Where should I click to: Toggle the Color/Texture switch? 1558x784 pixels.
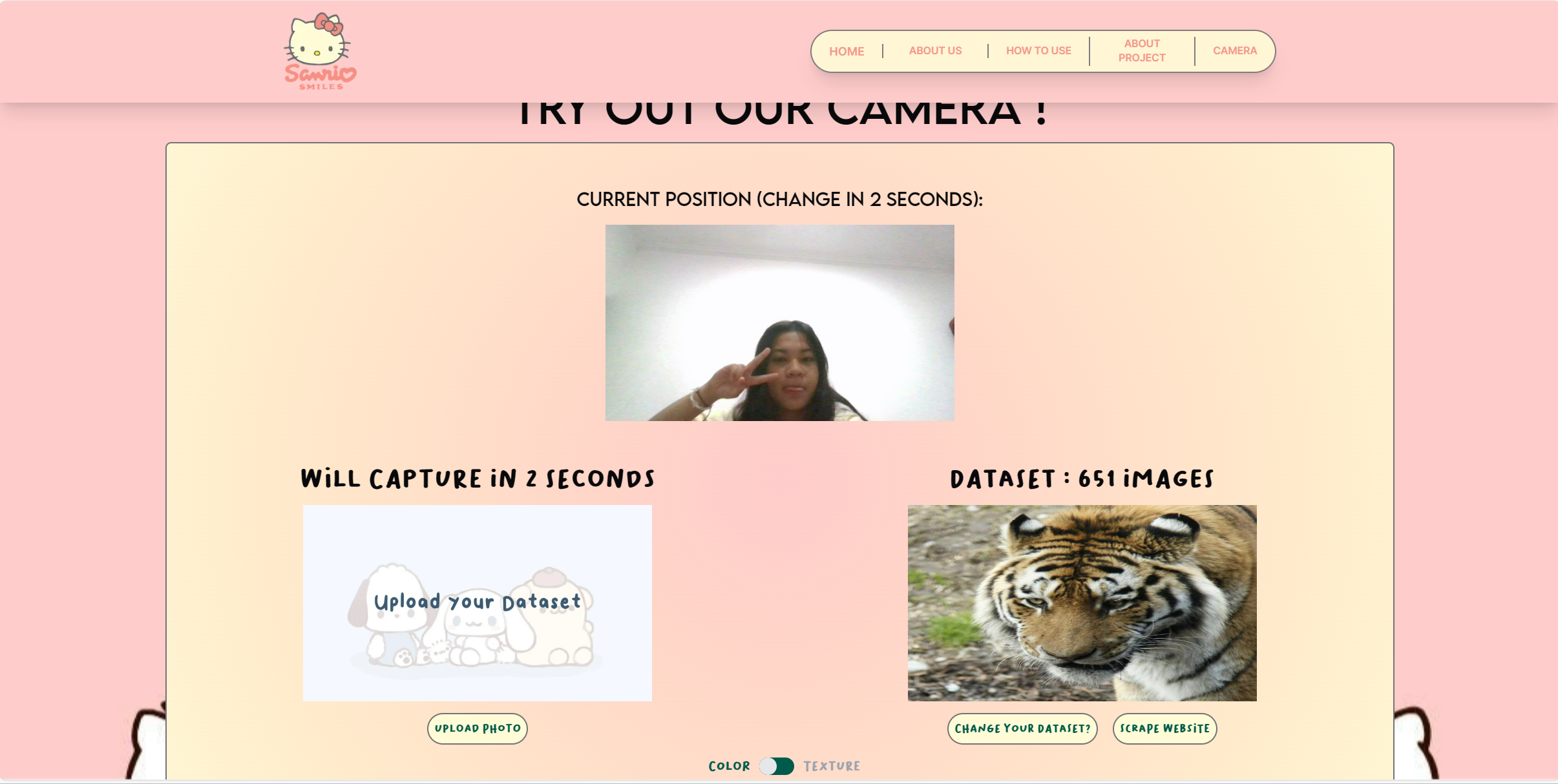coord(777,766)
